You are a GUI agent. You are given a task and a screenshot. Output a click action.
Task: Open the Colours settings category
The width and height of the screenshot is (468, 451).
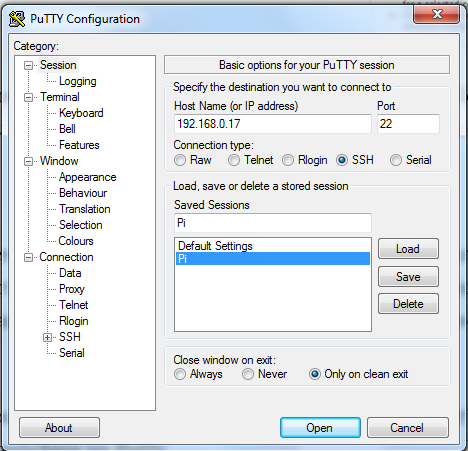coord(76,241)
